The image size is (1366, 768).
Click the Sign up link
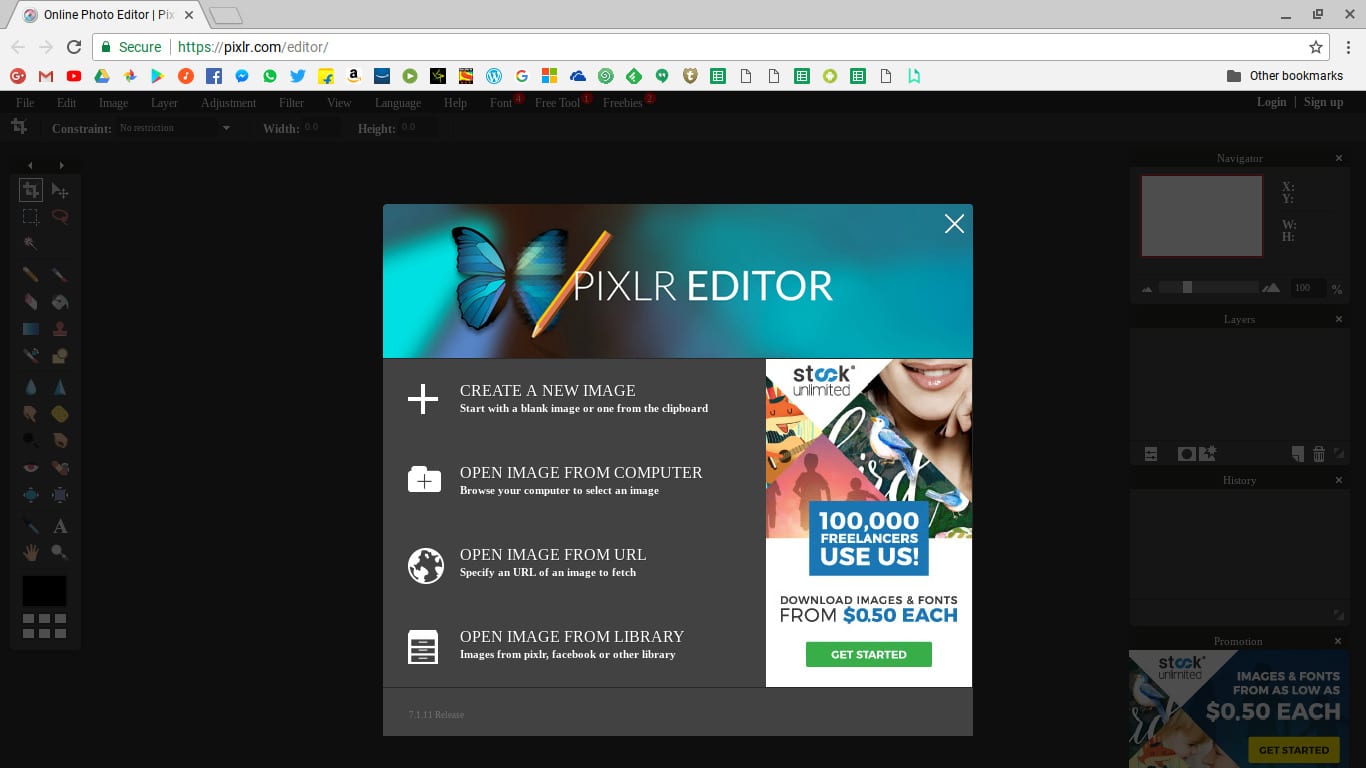coord(1323,102)
